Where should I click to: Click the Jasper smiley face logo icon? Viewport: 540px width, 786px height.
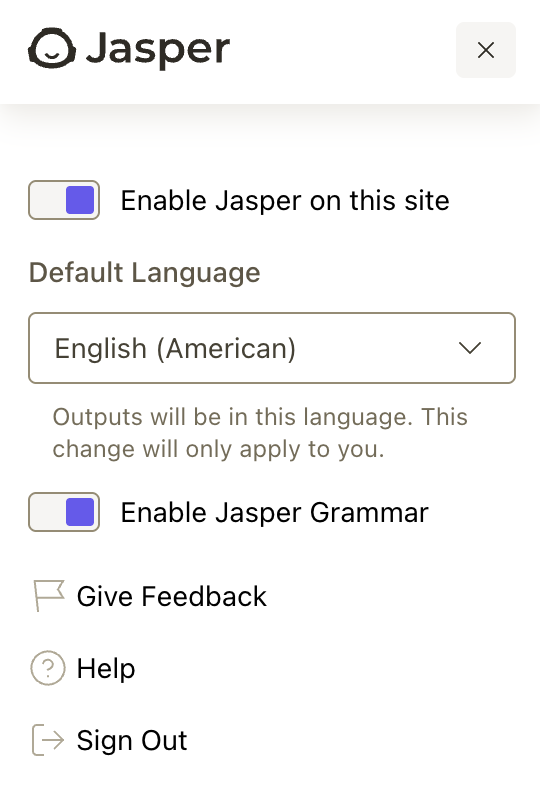click(x=52, y=48)
